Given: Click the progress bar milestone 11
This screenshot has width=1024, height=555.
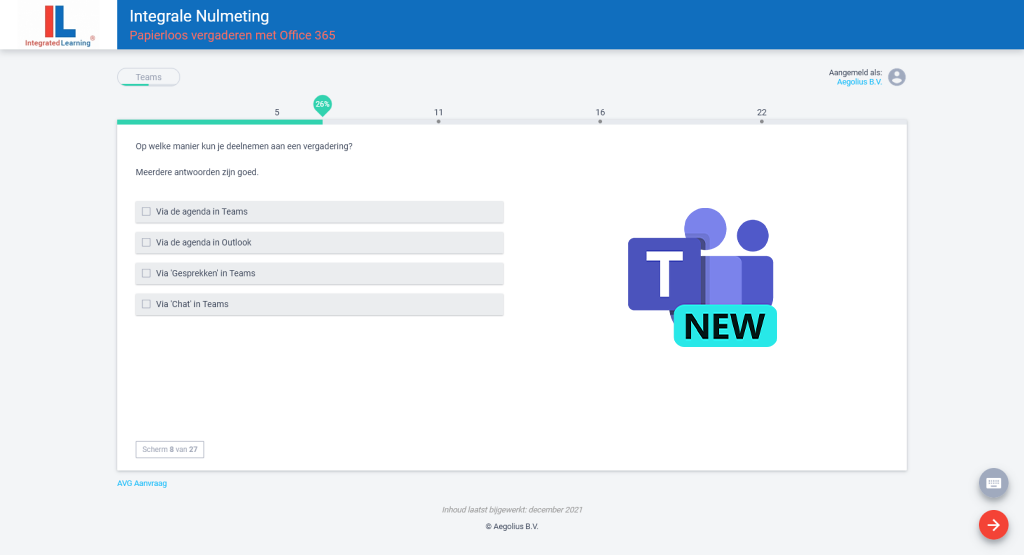Looking at the screenshot, I should pos(438,121).
